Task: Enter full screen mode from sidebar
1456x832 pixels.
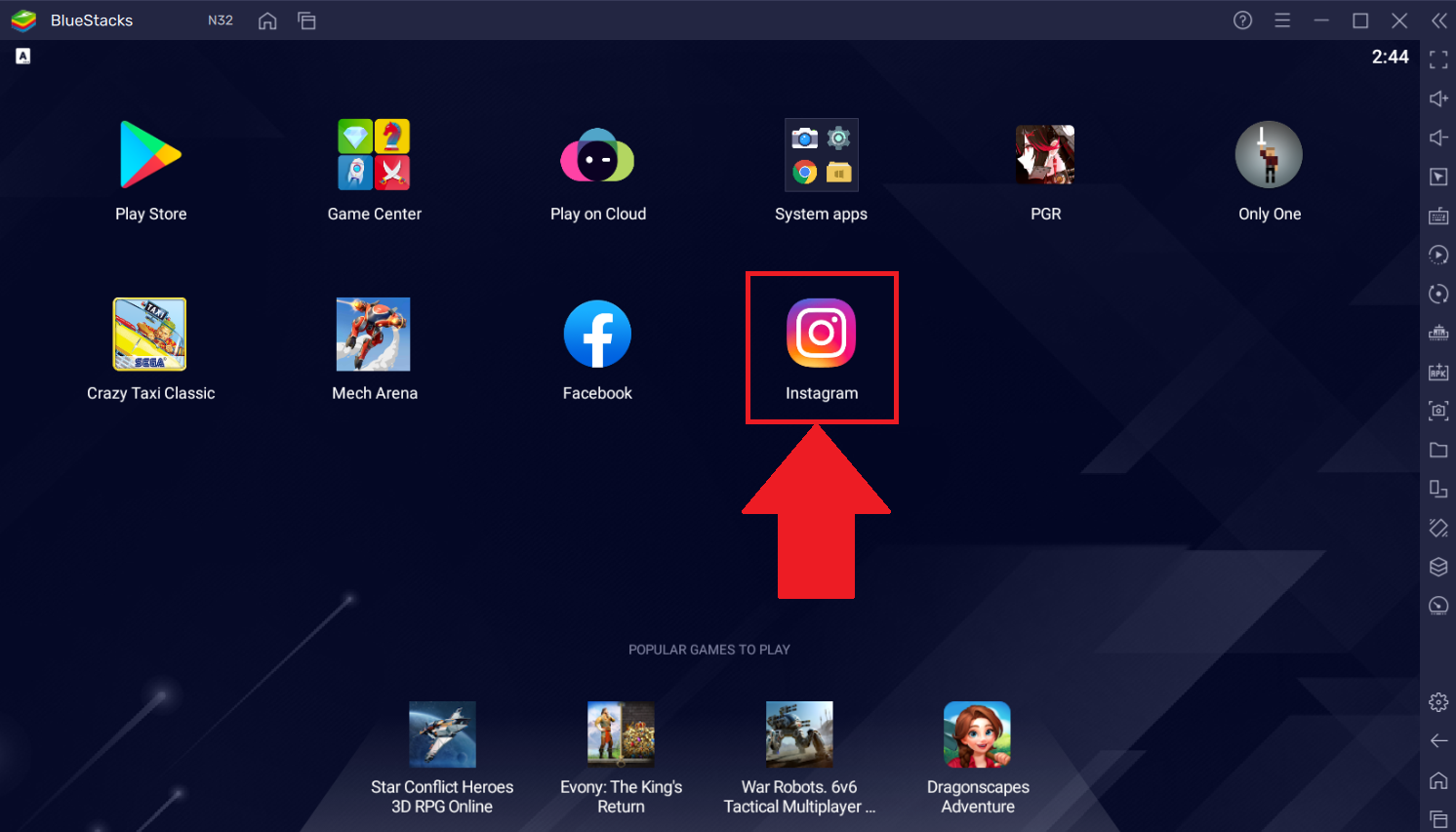Action: tap(1438, 59)
